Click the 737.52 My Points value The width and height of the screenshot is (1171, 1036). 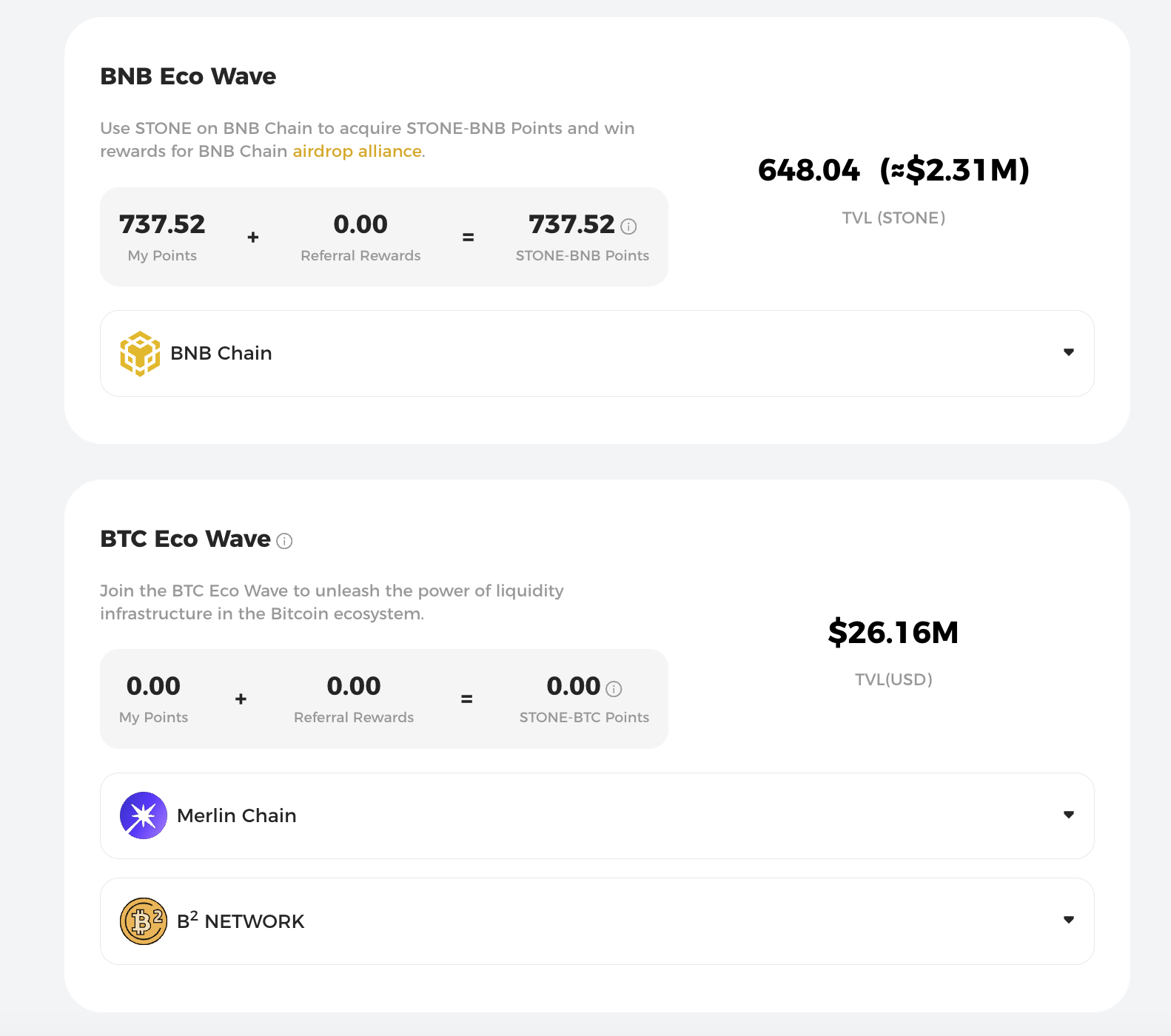click(x=162, y=224)
